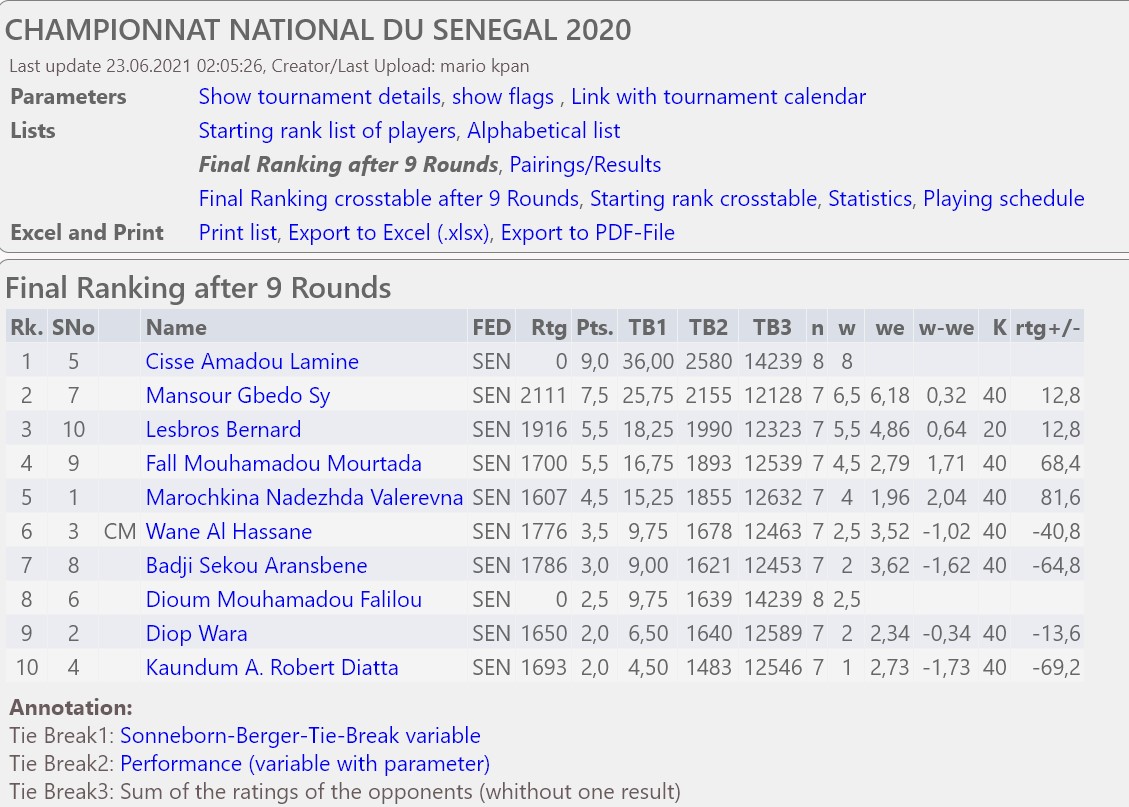Go to Pairings/Results page
The width and height of the screenshot is (1129, 807).
(585, 164)
